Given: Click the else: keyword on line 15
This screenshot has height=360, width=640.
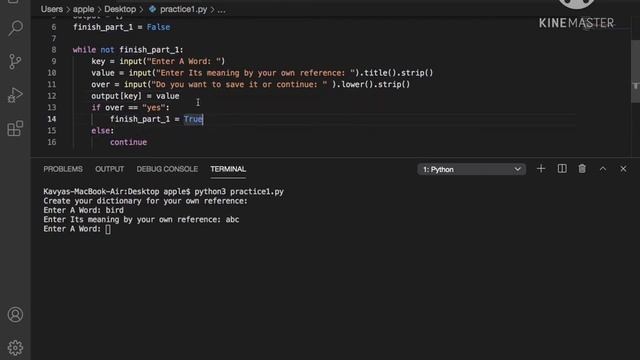Looking at the screenshot, I should pyautogui.click(x=103, y=131).
